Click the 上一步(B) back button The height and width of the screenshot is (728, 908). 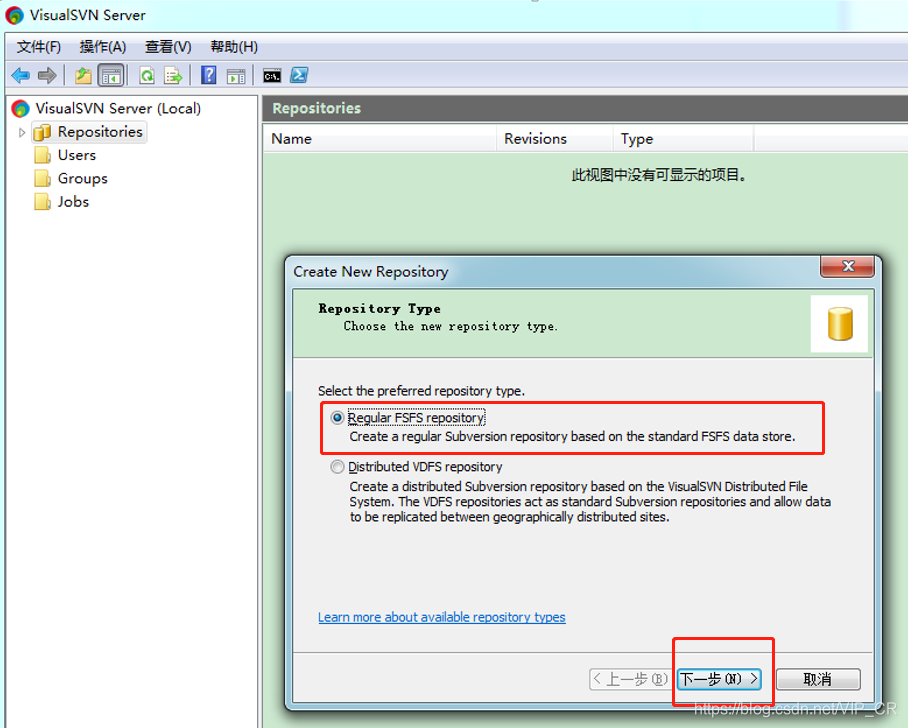point(630,679)
